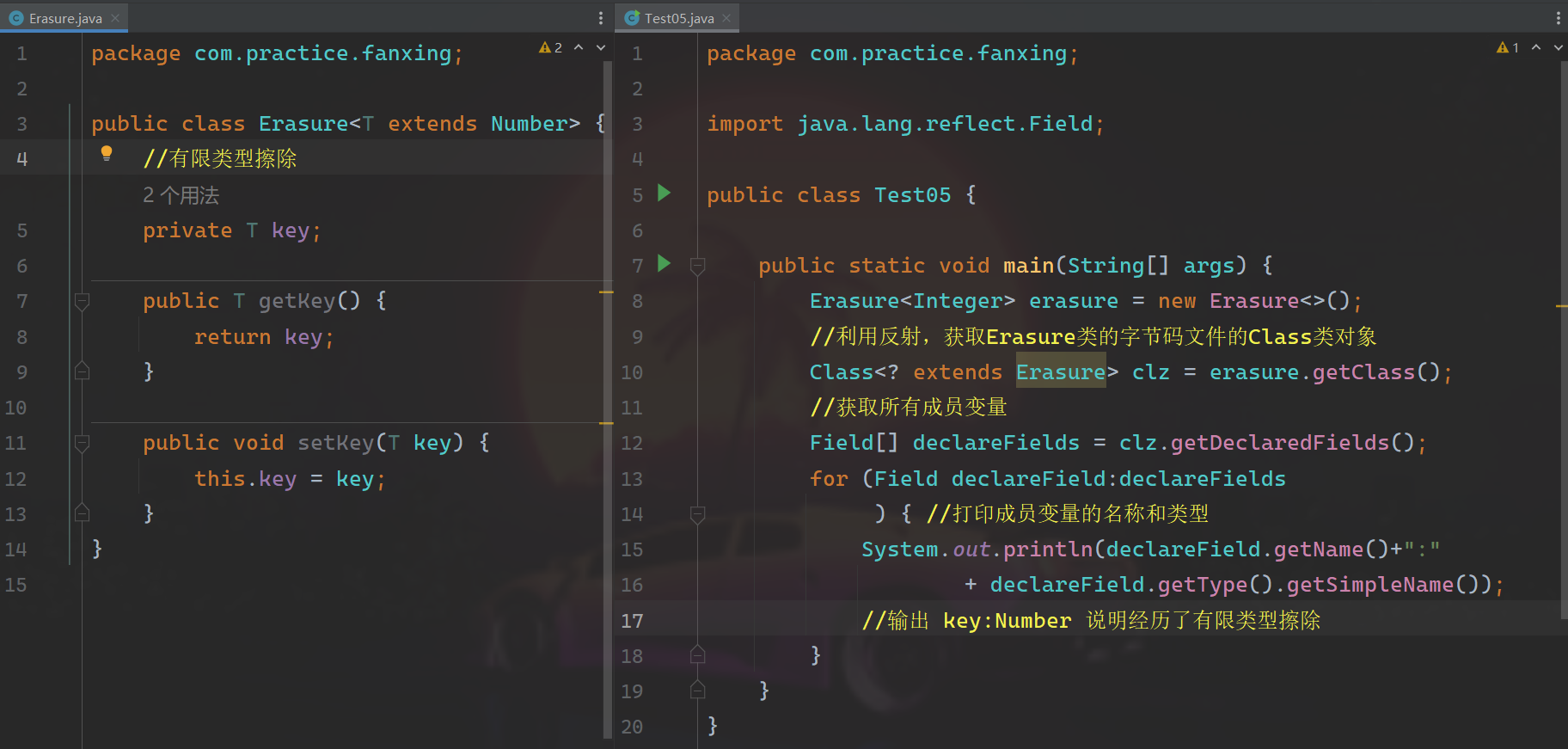Click the warning indicator showing 2 in Erasure.java

pos(550,48)
